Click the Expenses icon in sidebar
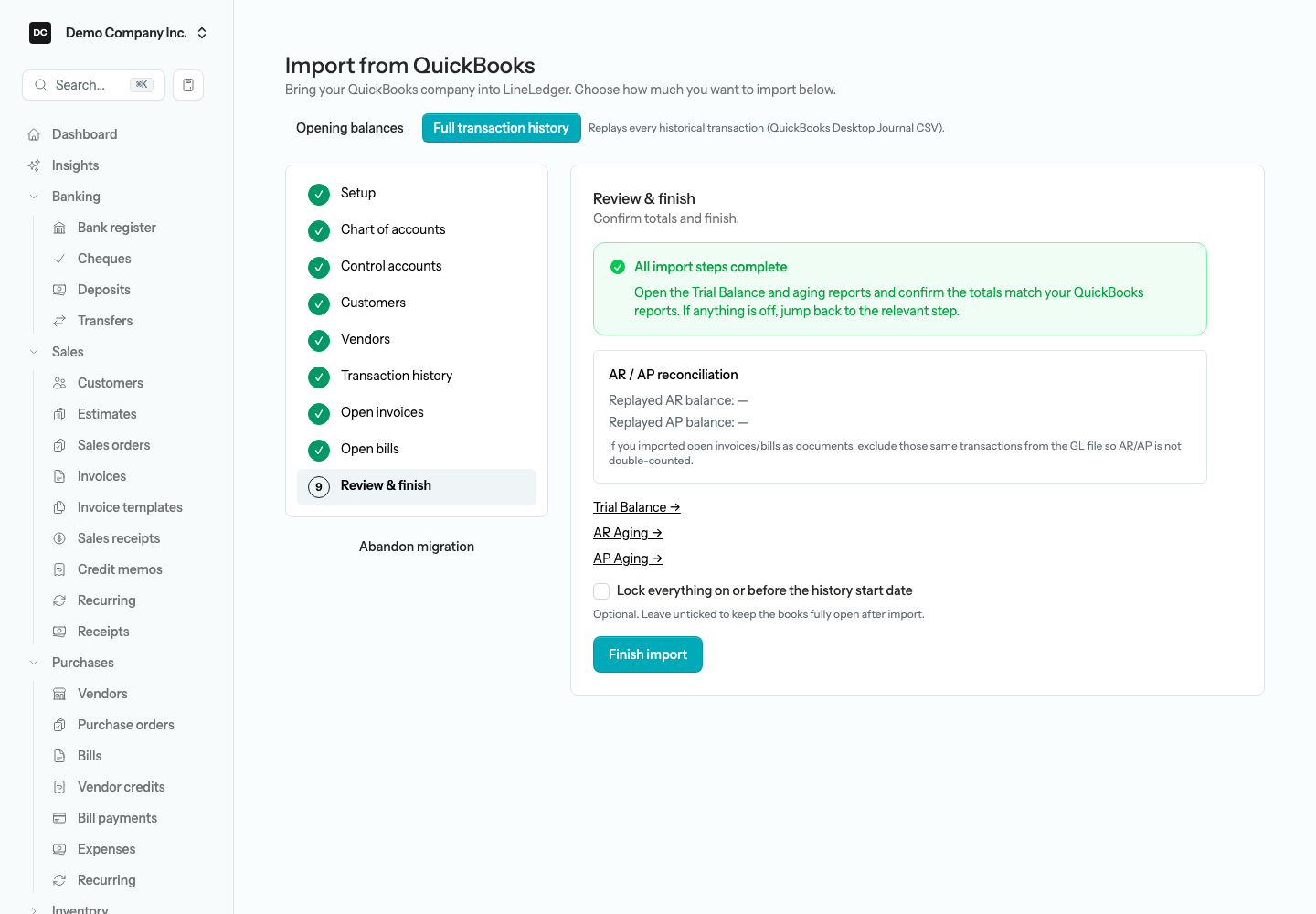Image resolution: width=1316 pixels, height=914 pixels. tap(59, 849)
